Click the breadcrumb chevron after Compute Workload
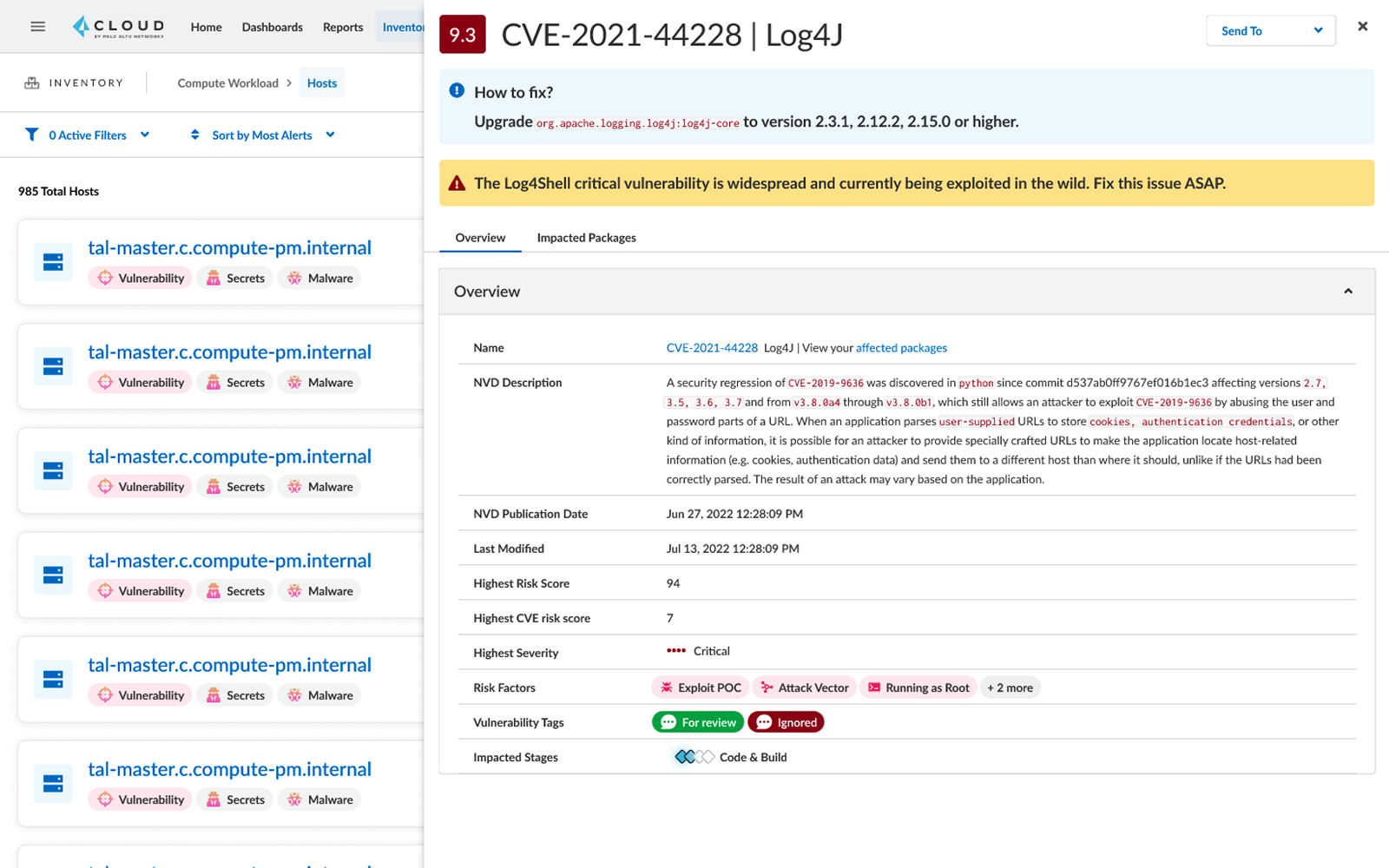The image size is (1389, 868). click(288, 83)
